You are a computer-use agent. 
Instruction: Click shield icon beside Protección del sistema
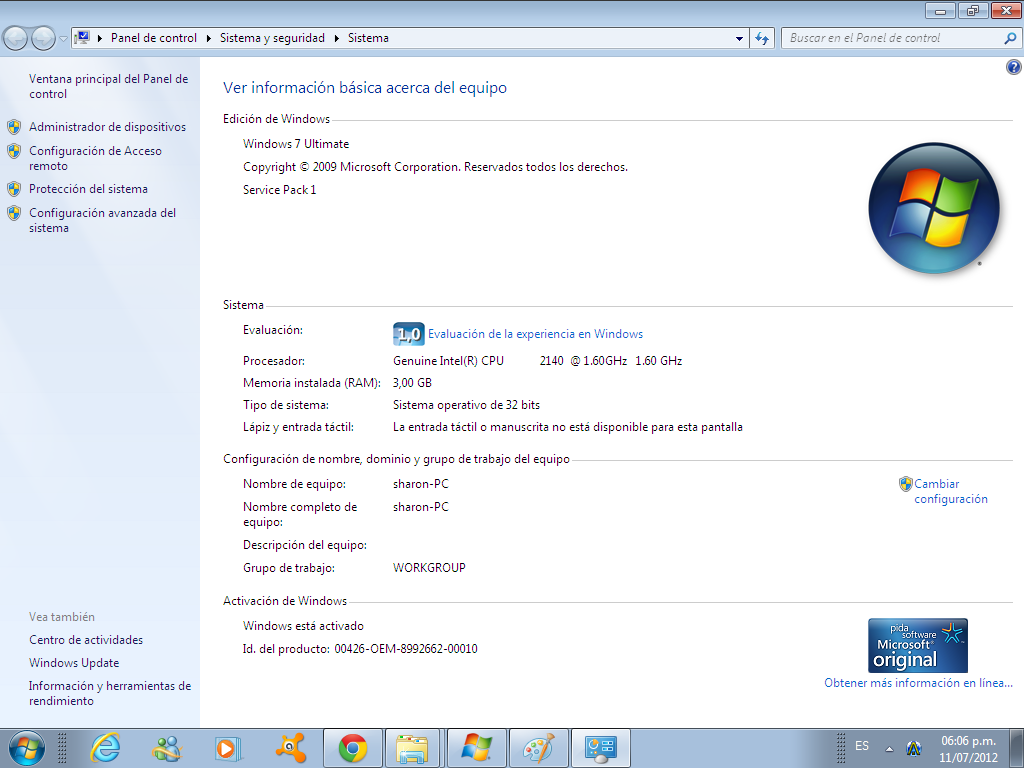pos(14,189)
